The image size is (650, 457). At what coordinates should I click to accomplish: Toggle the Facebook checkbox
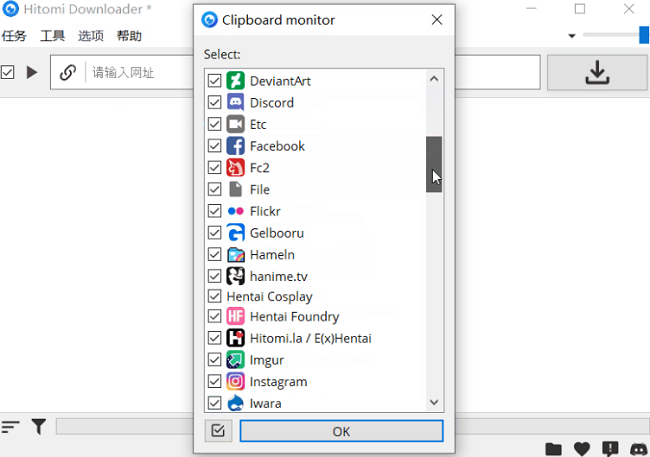214,146
